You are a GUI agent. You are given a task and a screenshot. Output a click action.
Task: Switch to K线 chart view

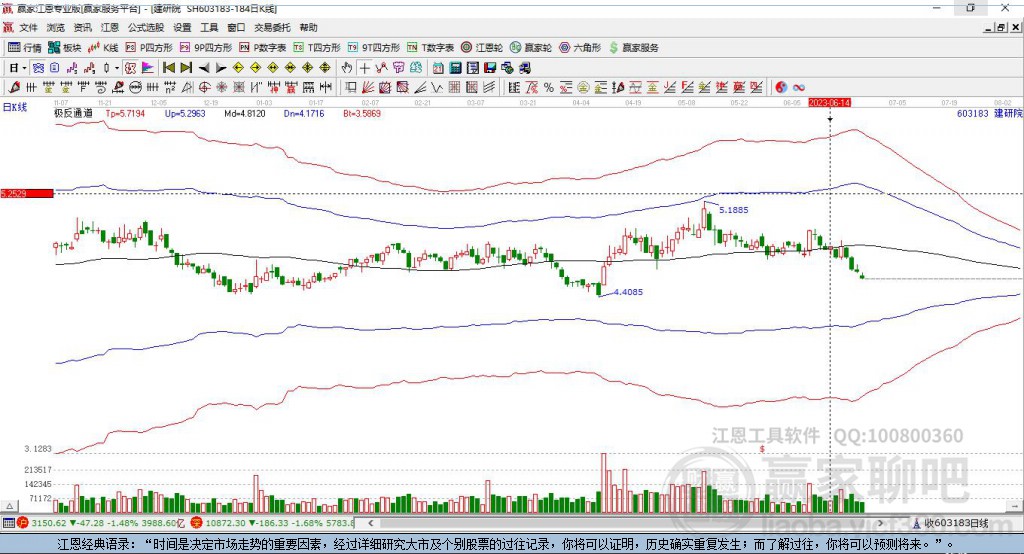[103, 48]
